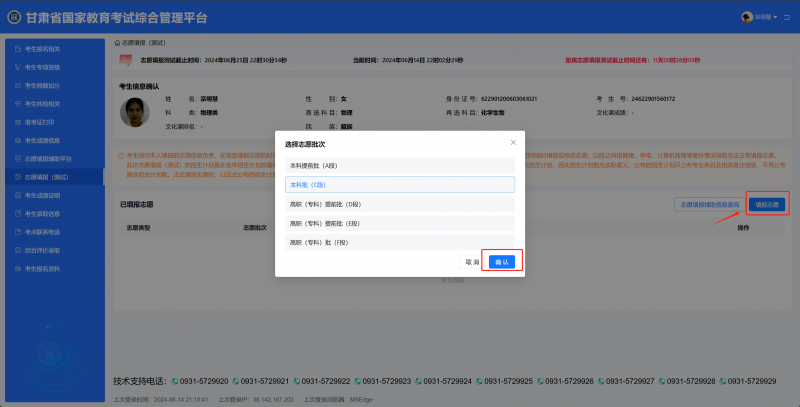Click the 确认 button in the dialog
This screenshot has width=800, height=407.
pos(502,261)
